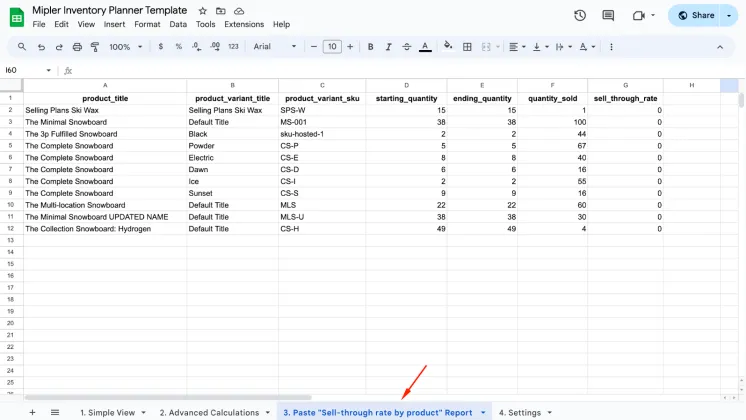Increase decimal places
This screenshot has width=746, height=420.
coord(215,47)
